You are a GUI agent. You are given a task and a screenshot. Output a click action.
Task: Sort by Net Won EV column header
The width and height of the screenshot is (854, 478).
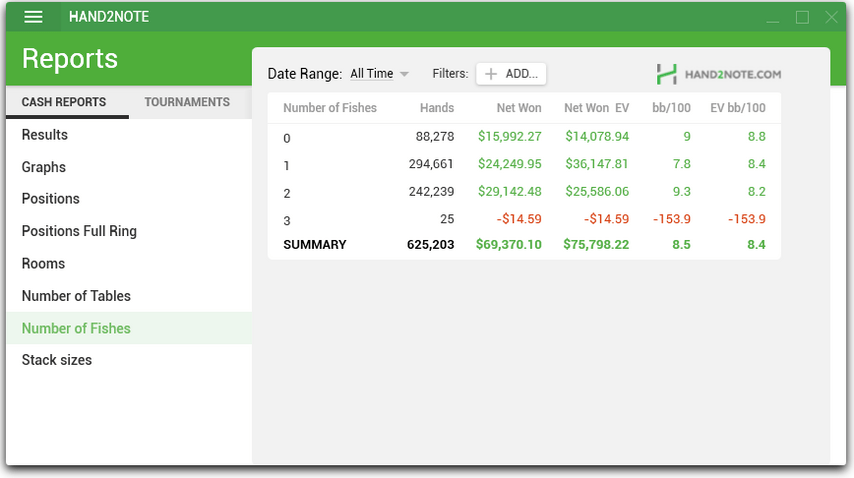click(596, 108)
